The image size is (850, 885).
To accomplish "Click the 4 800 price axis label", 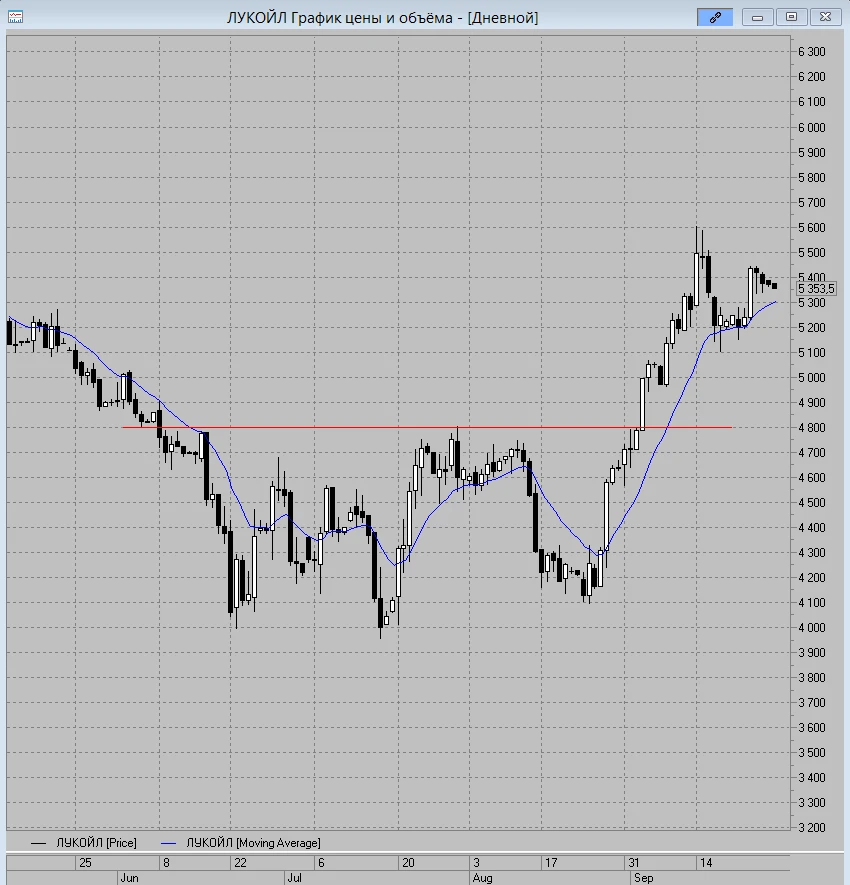I will (x=812, y=427).
